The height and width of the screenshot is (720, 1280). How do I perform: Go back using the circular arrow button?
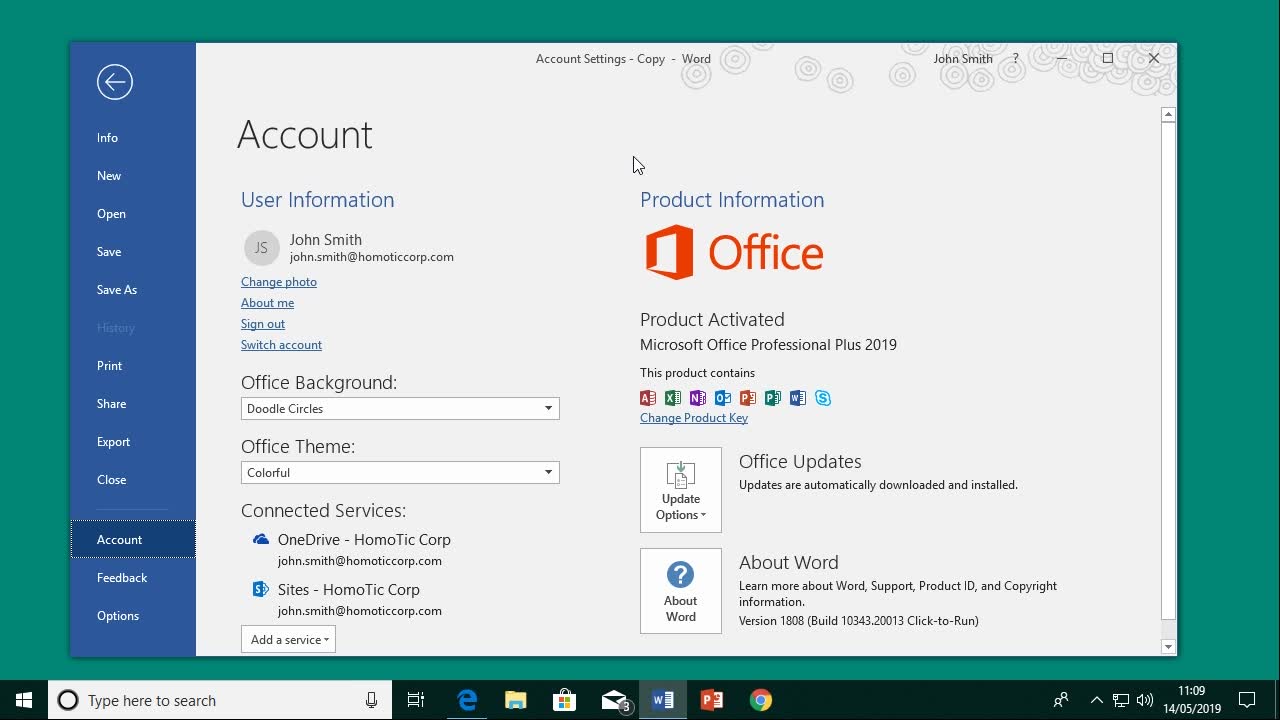coord(115,82)
